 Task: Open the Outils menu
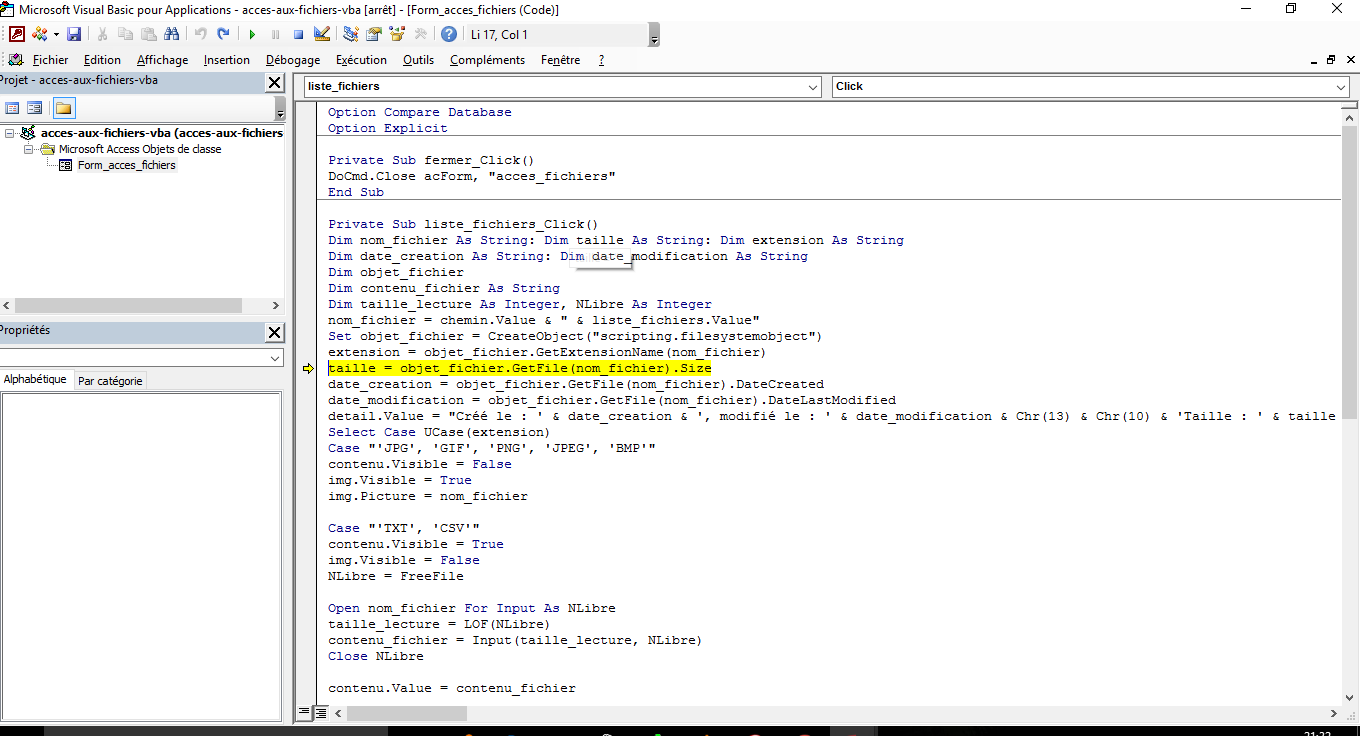coord(418,60)
